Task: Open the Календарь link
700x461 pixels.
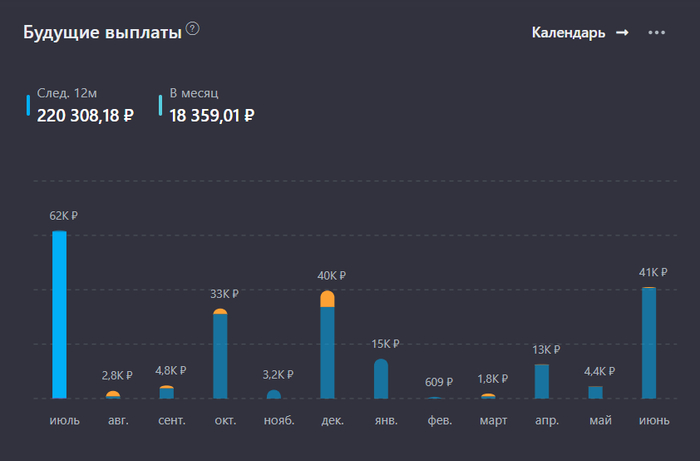Action: (568, 33)
